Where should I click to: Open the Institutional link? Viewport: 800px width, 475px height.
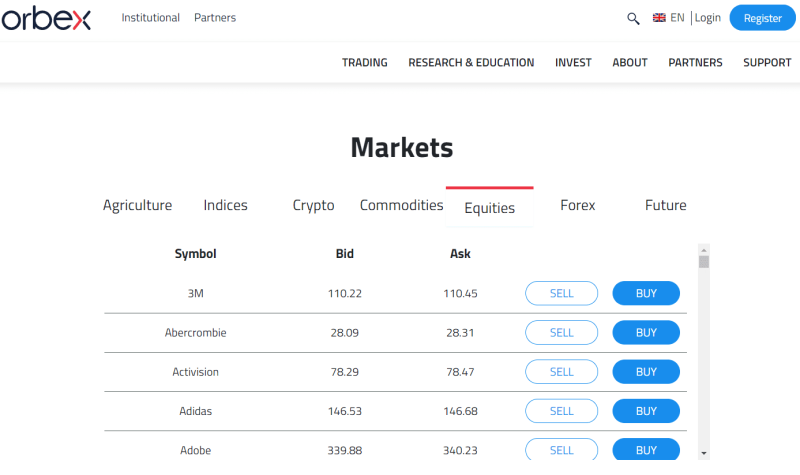(x=151, y=18)
